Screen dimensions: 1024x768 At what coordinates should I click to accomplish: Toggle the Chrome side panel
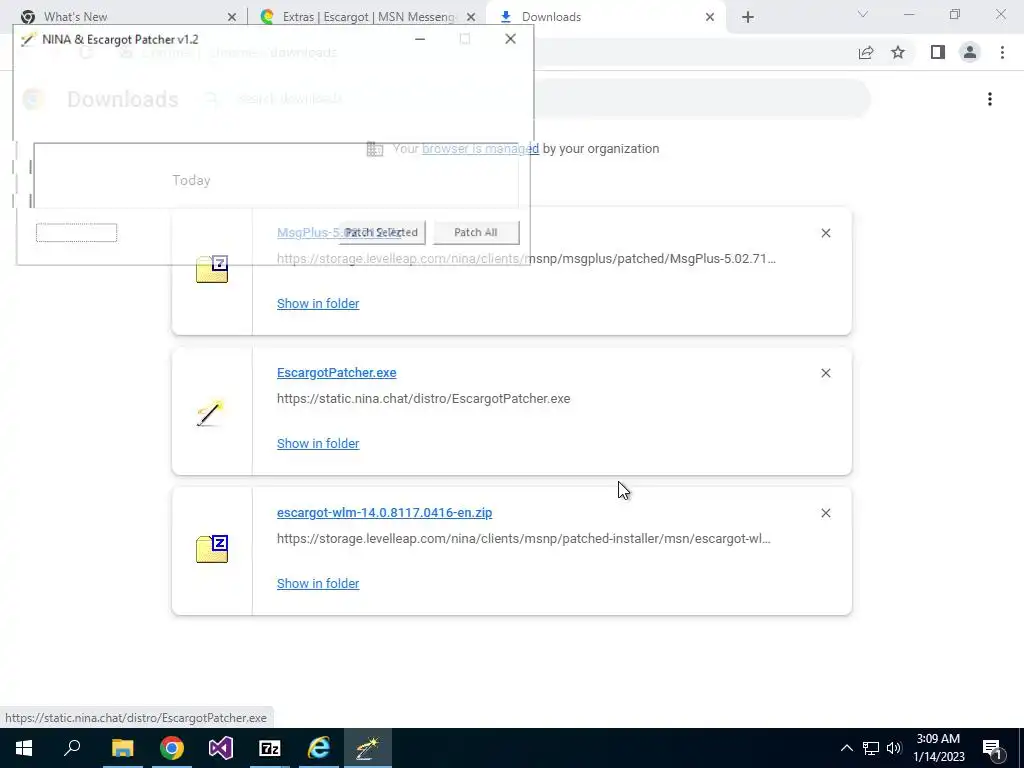tap(938, 52)
